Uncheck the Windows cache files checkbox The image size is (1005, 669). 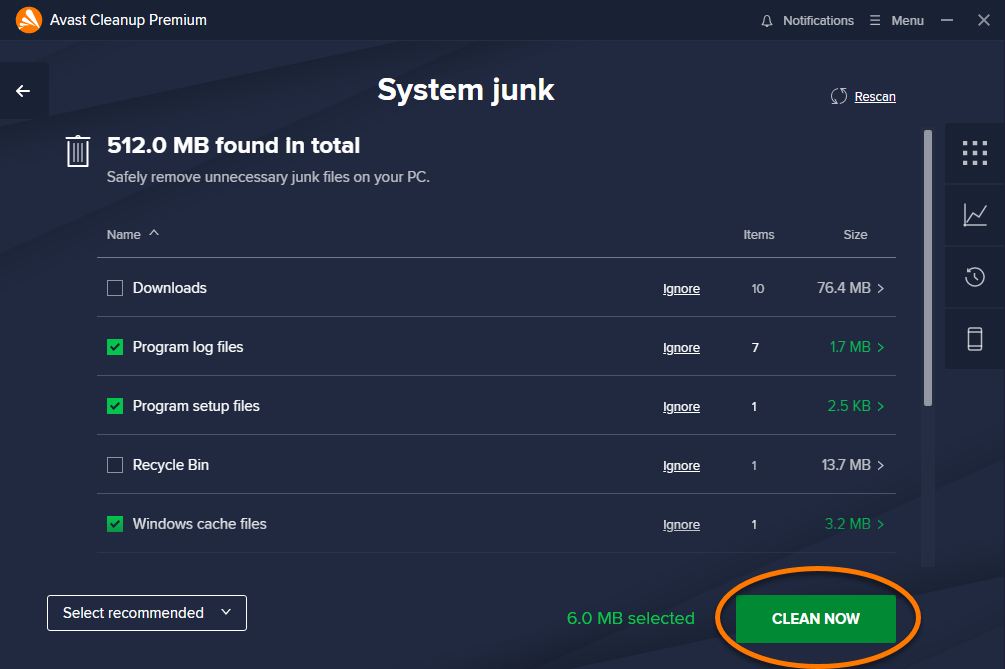point(115,524)
